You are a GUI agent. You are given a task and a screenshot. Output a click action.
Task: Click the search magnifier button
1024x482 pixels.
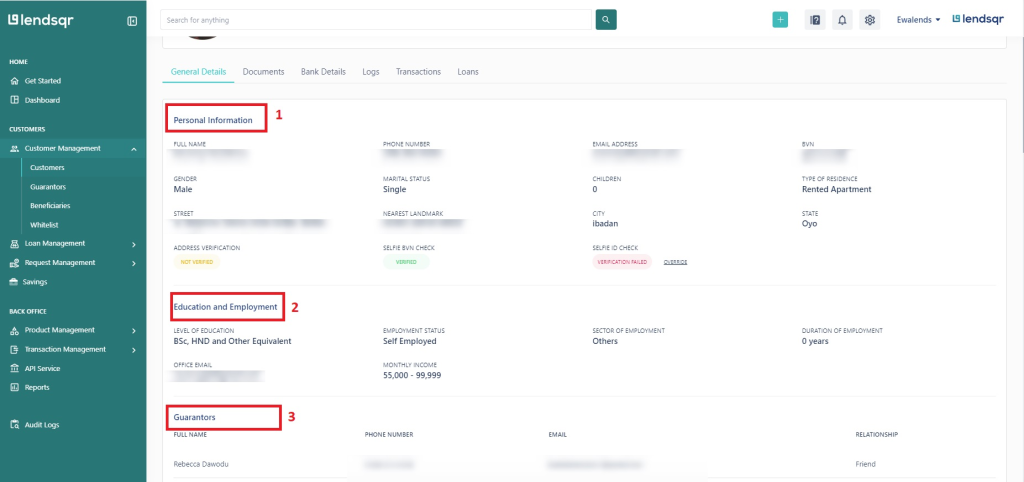(x=606, y=20)
